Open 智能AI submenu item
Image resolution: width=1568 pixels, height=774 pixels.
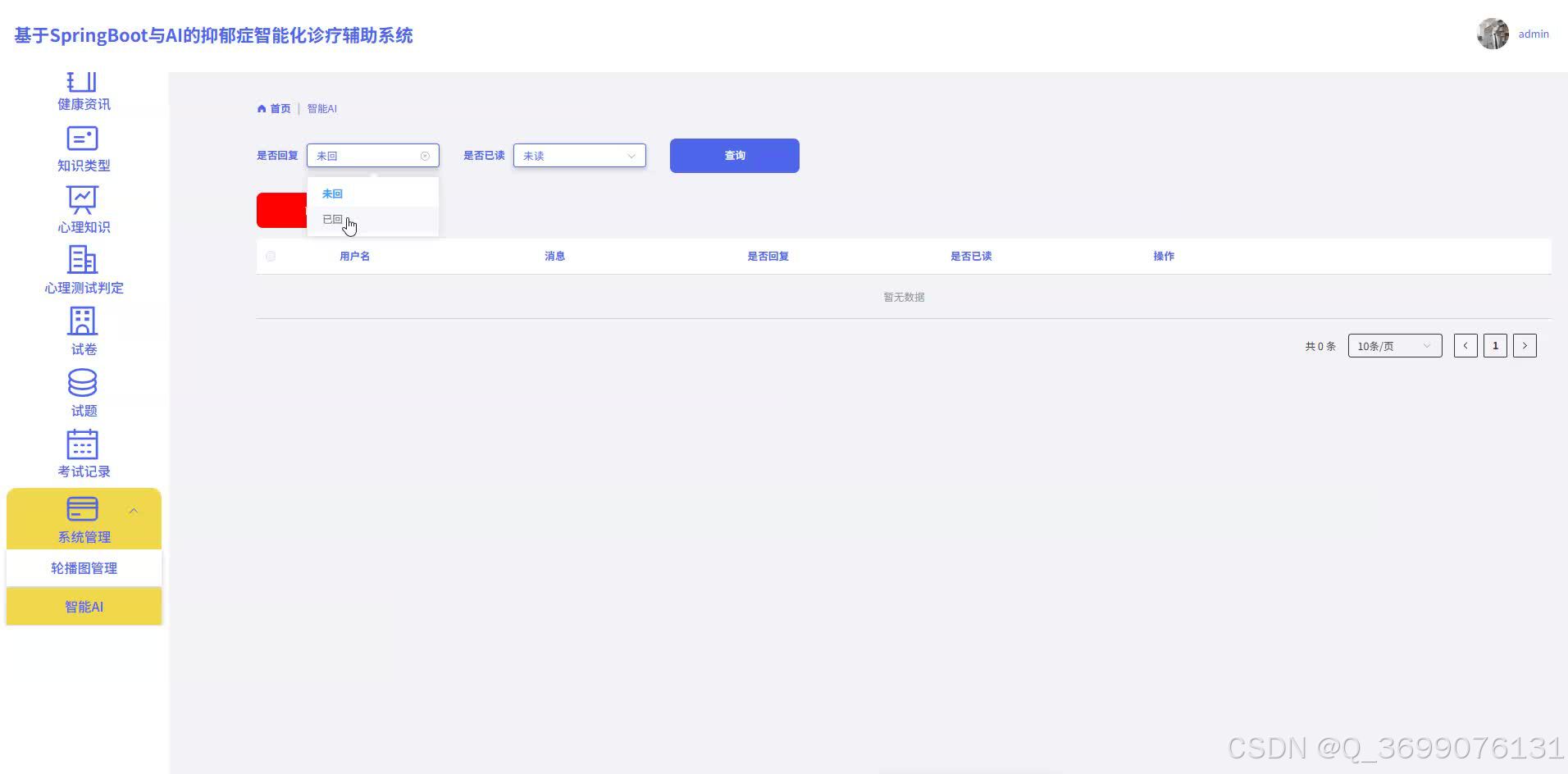[x=84, y=607]
